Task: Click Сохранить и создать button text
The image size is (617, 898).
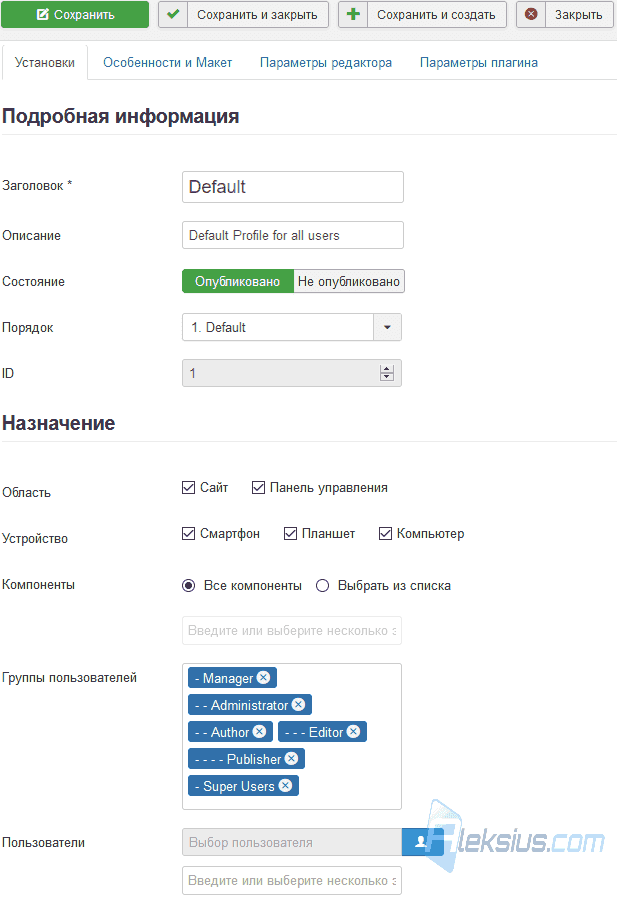Action: pos(436,15)
